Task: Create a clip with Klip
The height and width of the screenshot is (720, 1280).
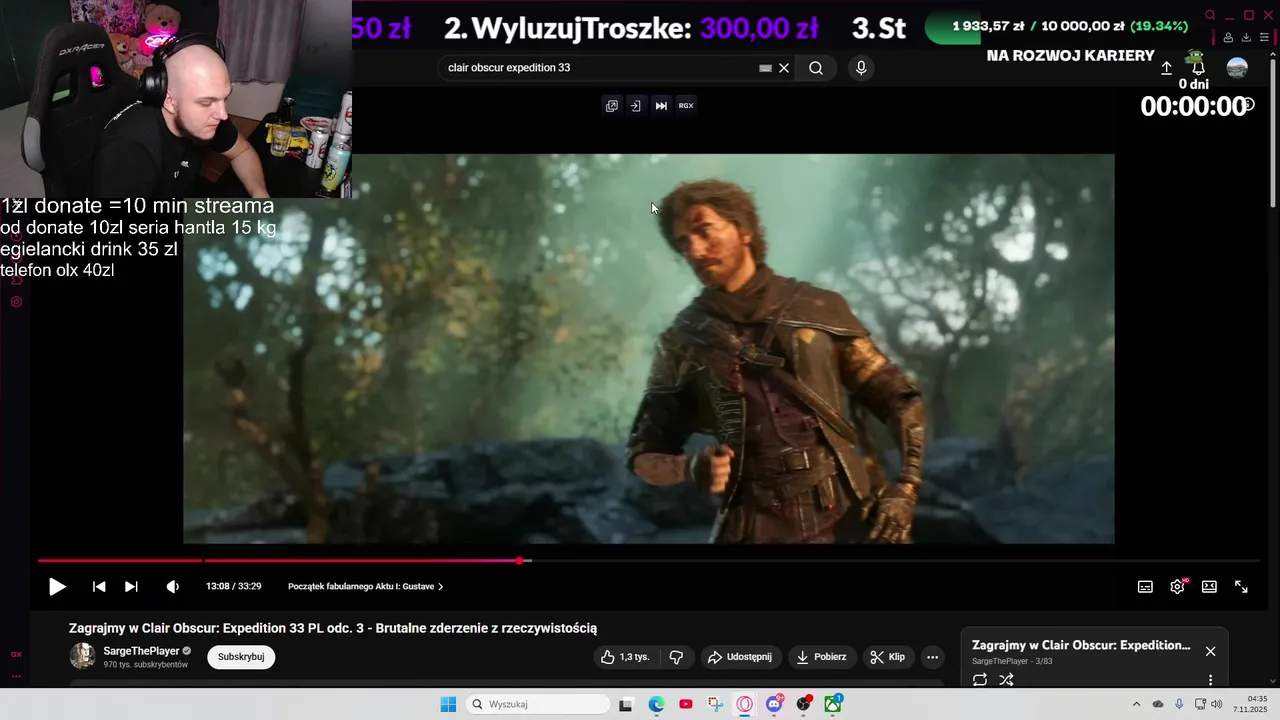Action: 888,657
